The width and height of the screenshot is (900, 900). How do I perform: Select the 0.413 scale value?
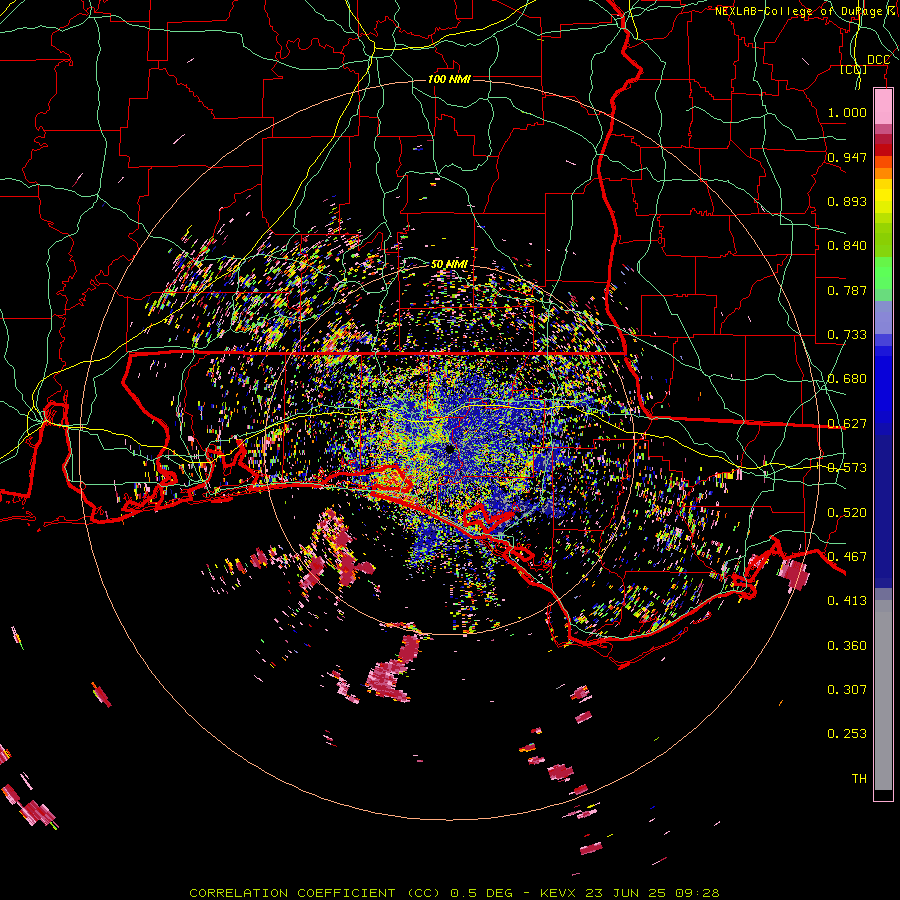[x=847, y=601]
